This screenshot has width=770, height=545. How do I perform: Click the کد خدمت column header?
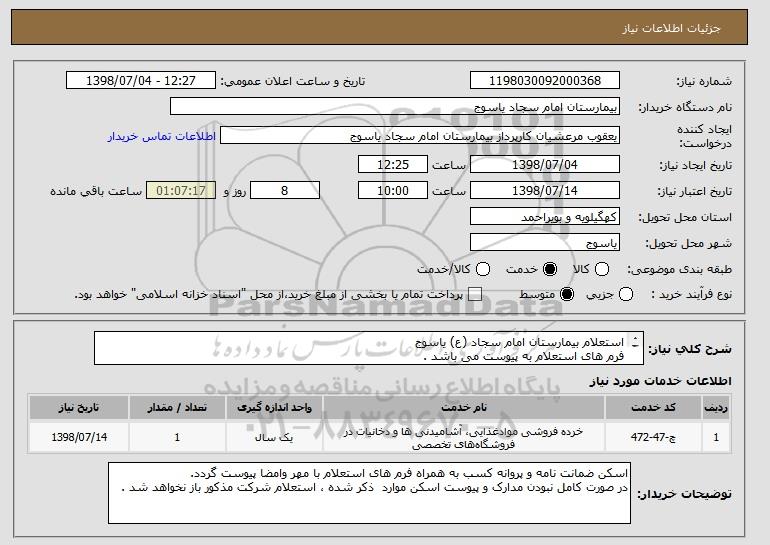coord(653,408)
